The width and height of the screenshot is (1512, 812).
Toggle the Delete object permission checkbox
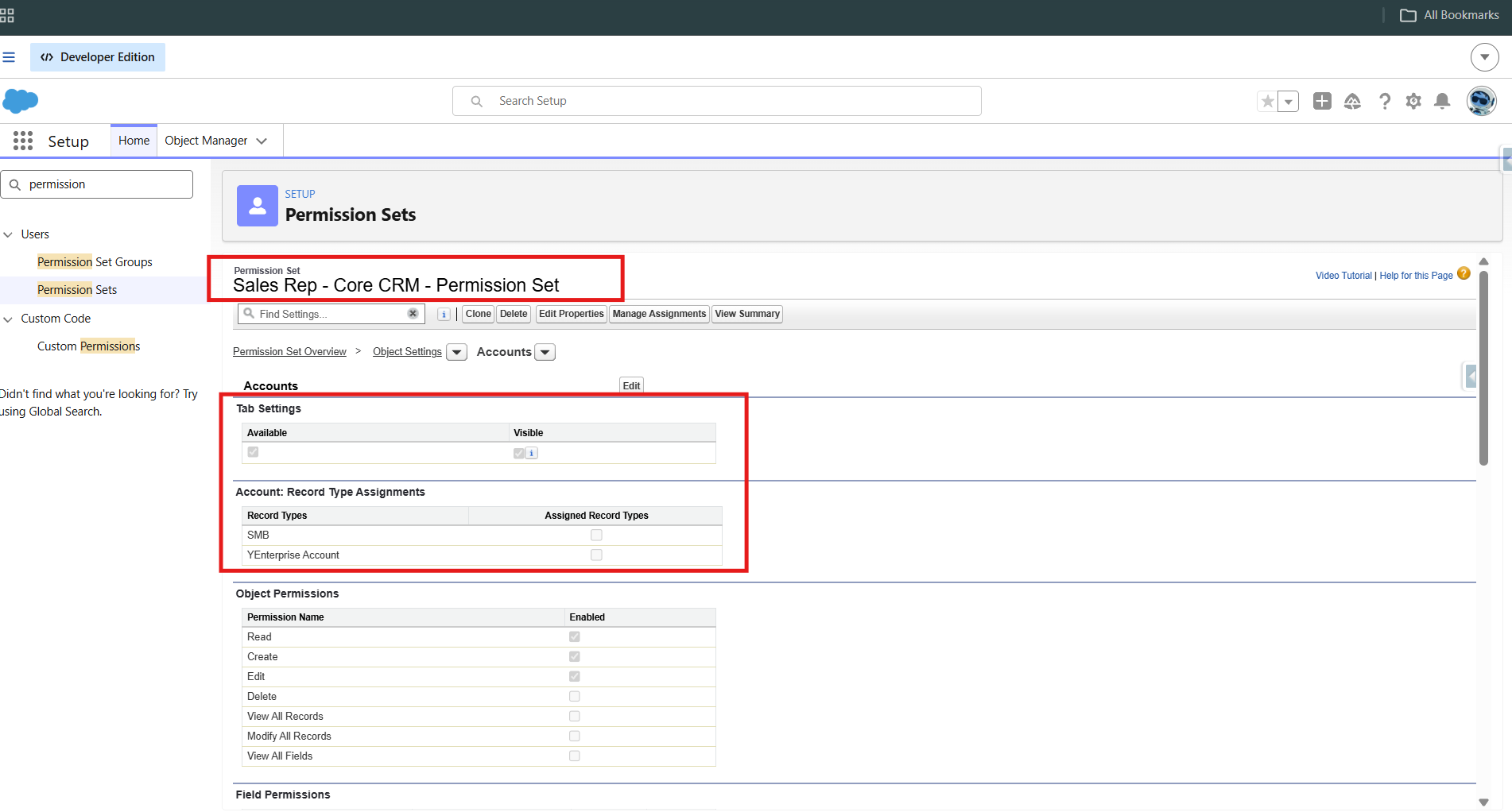tap(575, 696)
